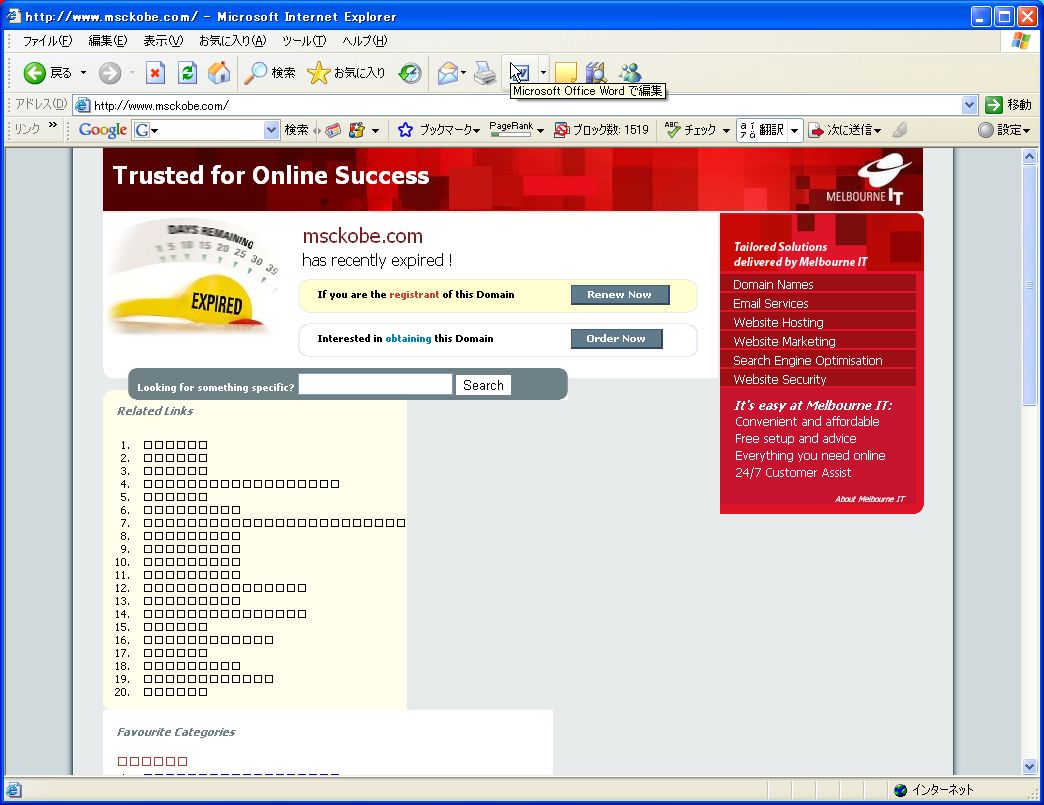Click the colorful figure icon on Google toolbar
1044x805 pixels.
point(358,130)
